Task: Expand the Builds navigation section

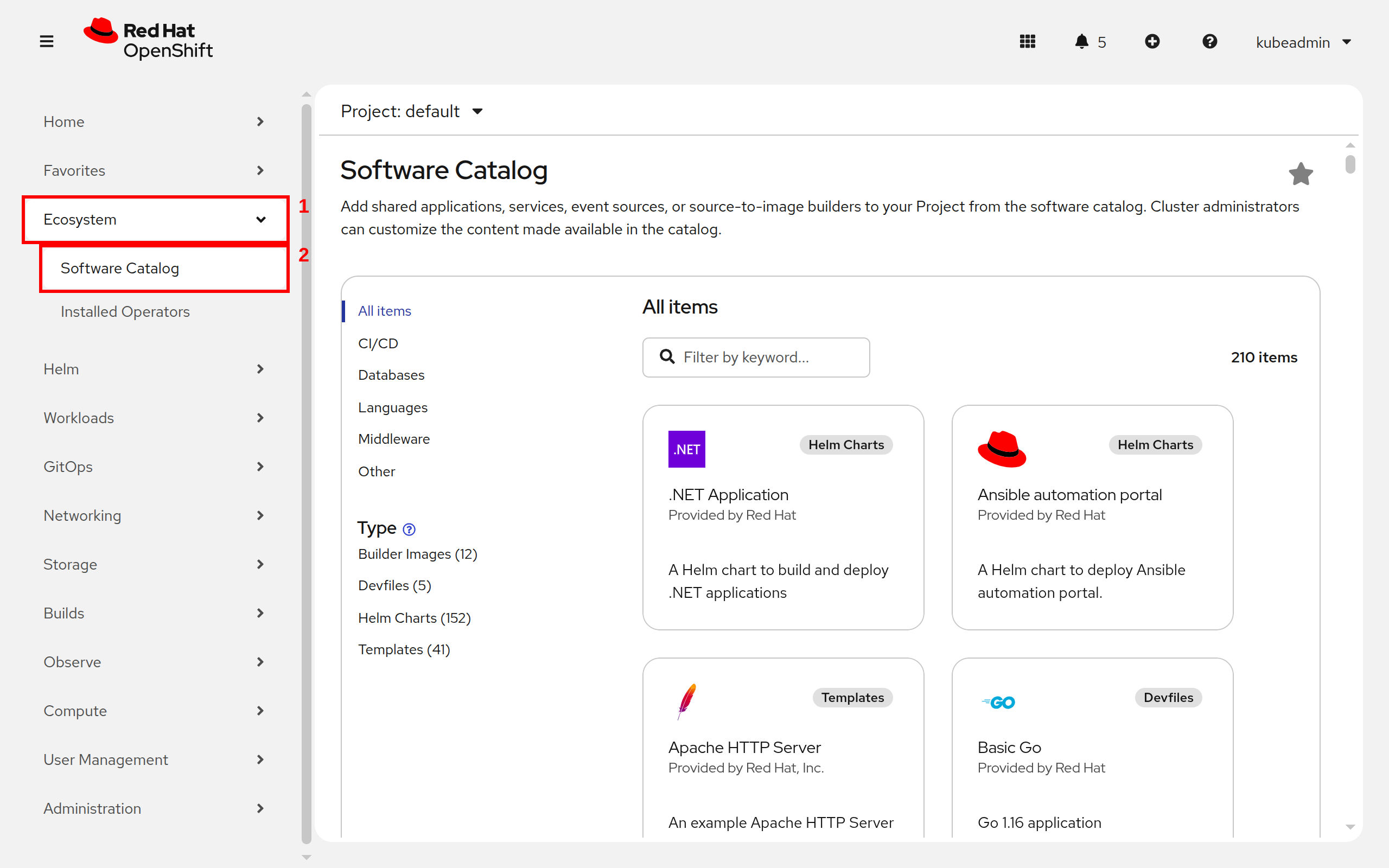Action: point(155,613)
